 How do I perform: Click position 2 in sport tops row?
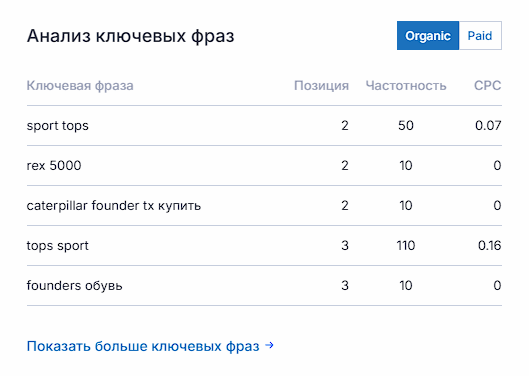pyautogui.click(x=345, y=126)
